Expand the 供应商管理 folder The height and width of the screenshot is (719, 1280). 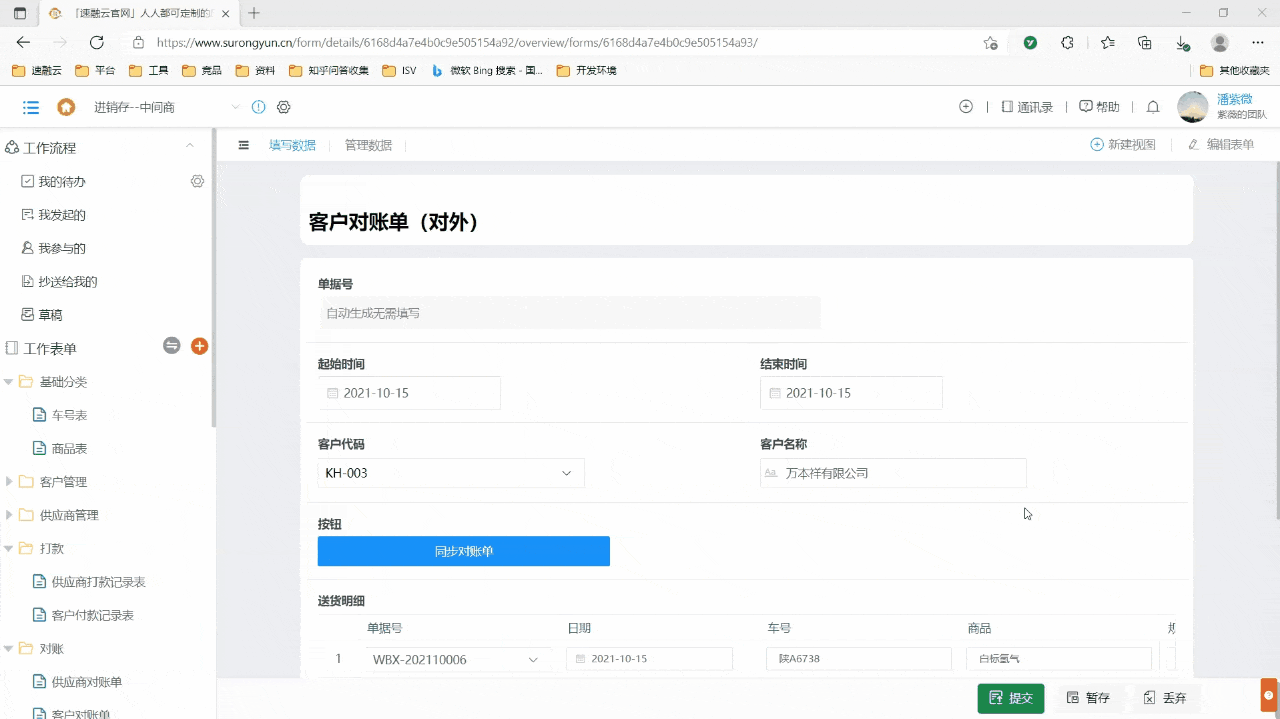click(9, 515)
